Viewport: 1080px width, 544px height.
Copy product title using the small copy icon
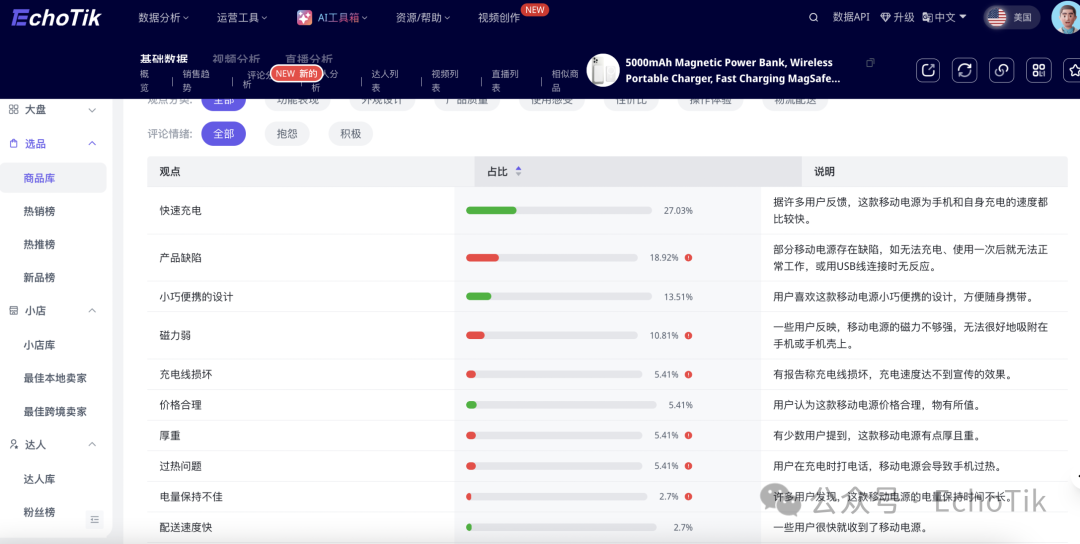click(870, 63)
